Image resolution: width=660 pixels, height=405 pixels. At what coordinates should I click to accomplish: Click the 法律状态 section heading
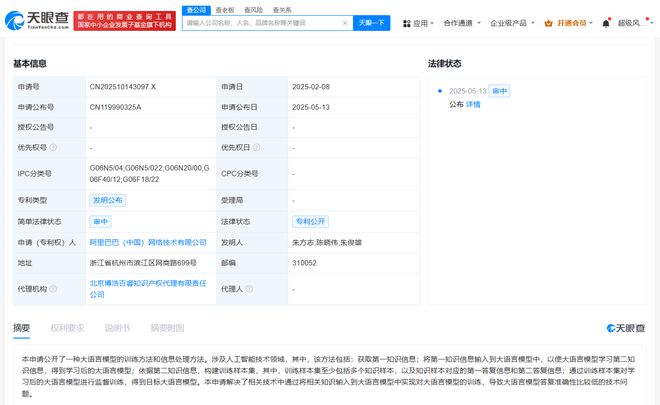[x=444, y=64]
